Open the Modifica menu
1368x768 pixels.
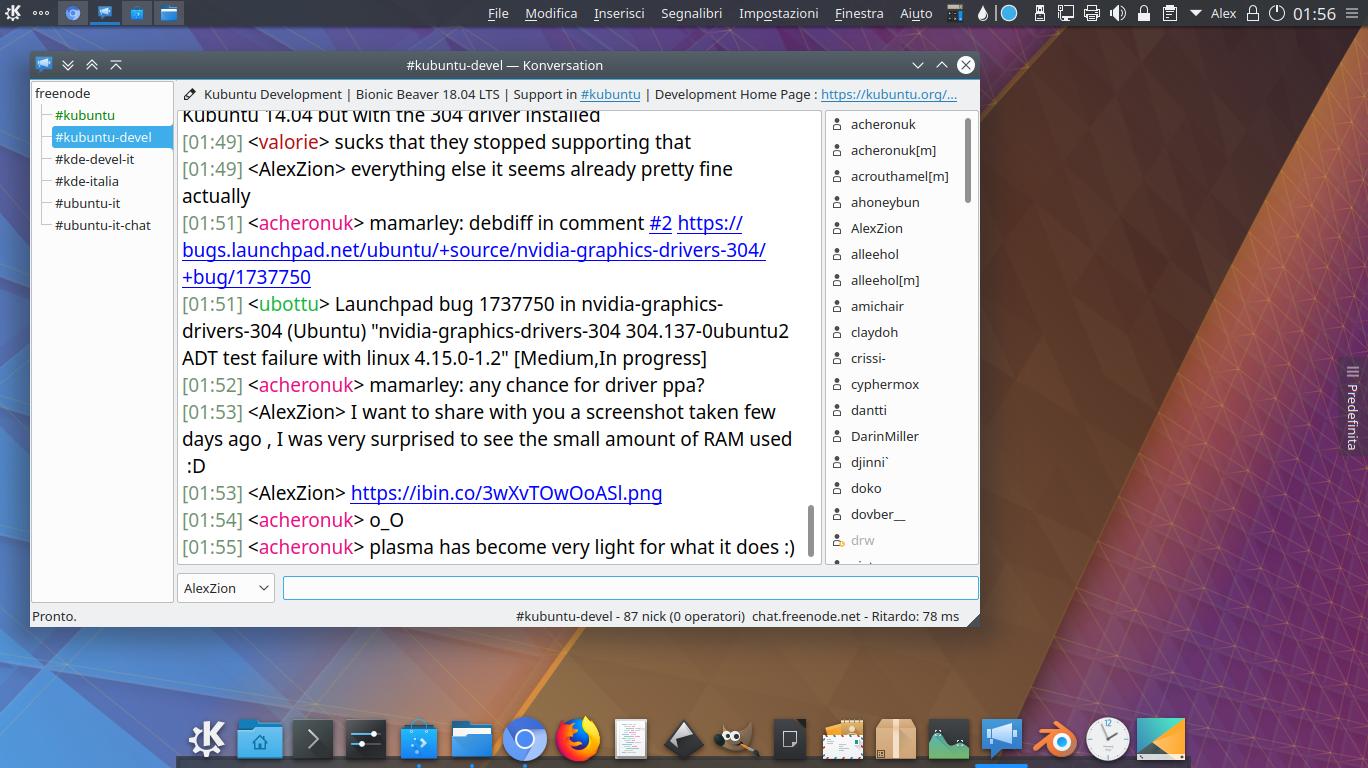click(x=551, y=13)
